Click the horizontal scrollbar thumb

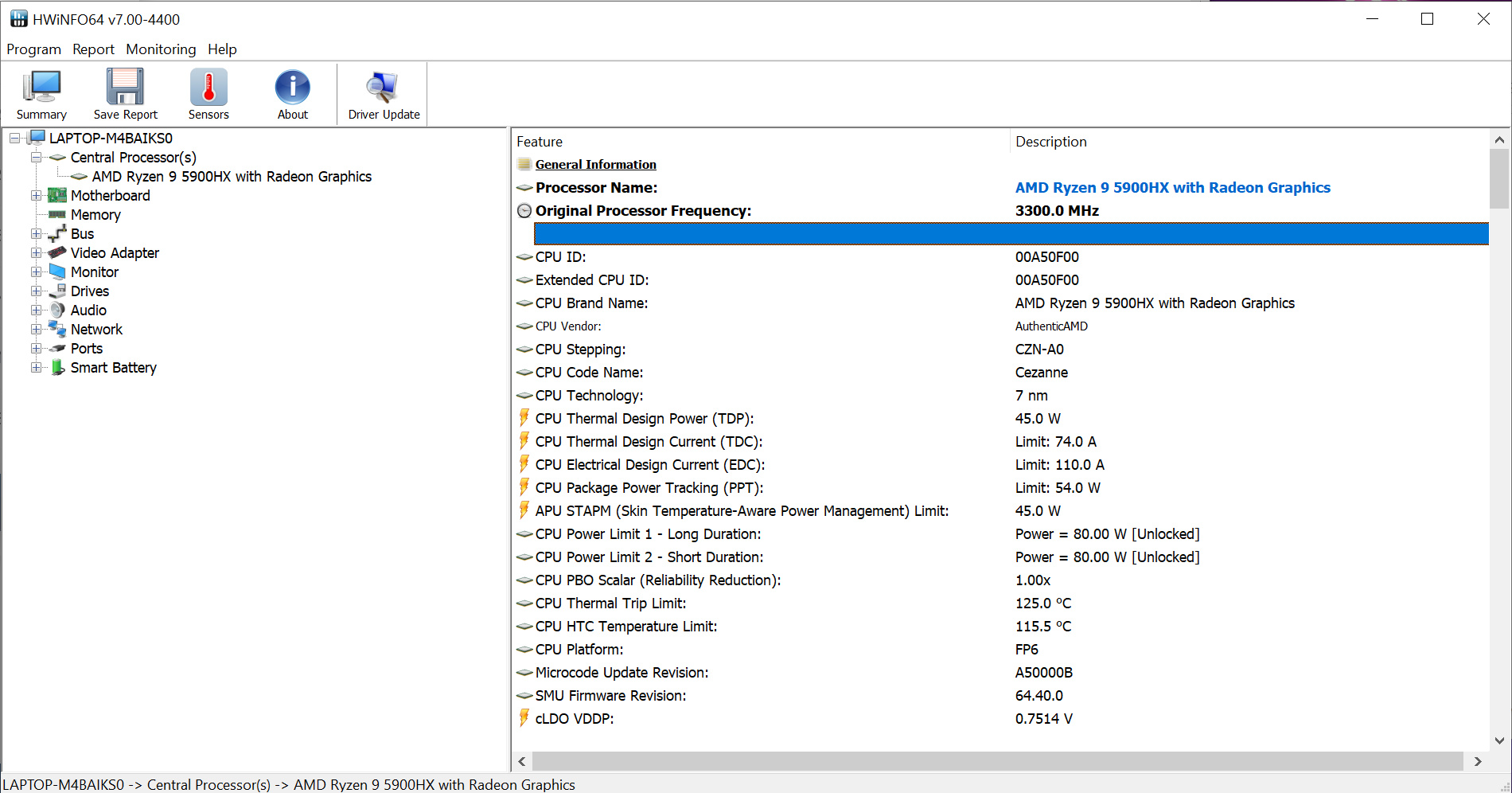tap(997, 761)
